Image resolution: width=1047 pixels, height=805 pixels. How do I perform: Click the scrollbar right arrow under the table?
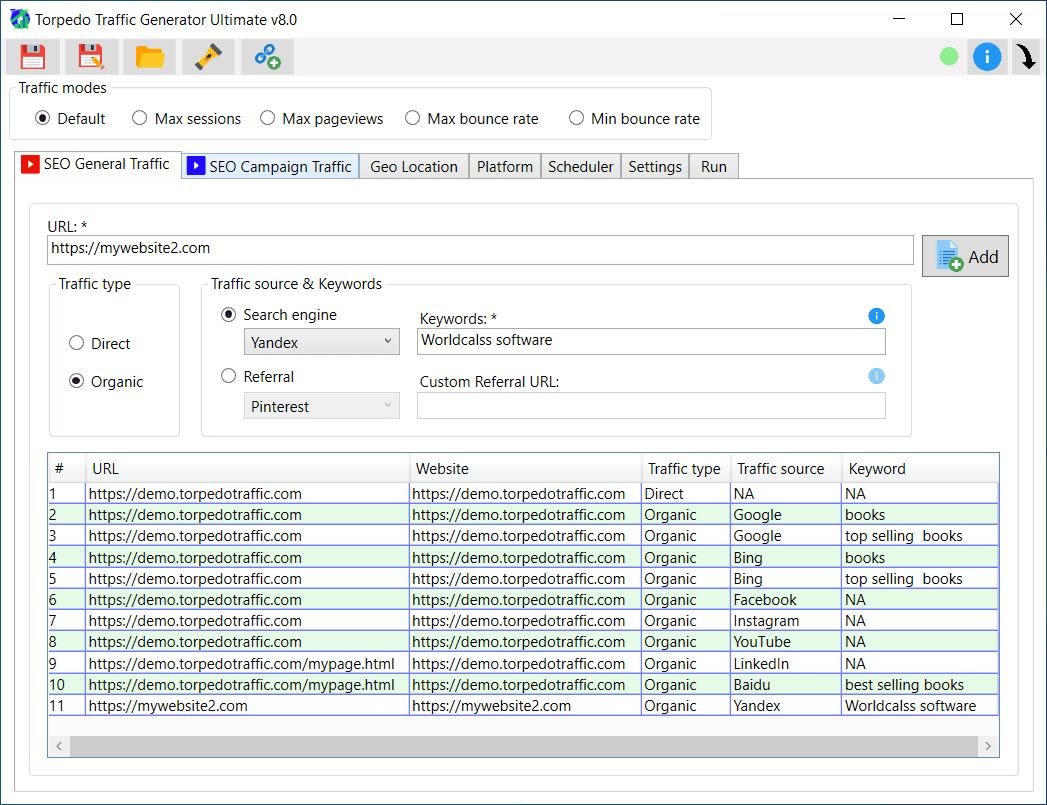point(988,746)
